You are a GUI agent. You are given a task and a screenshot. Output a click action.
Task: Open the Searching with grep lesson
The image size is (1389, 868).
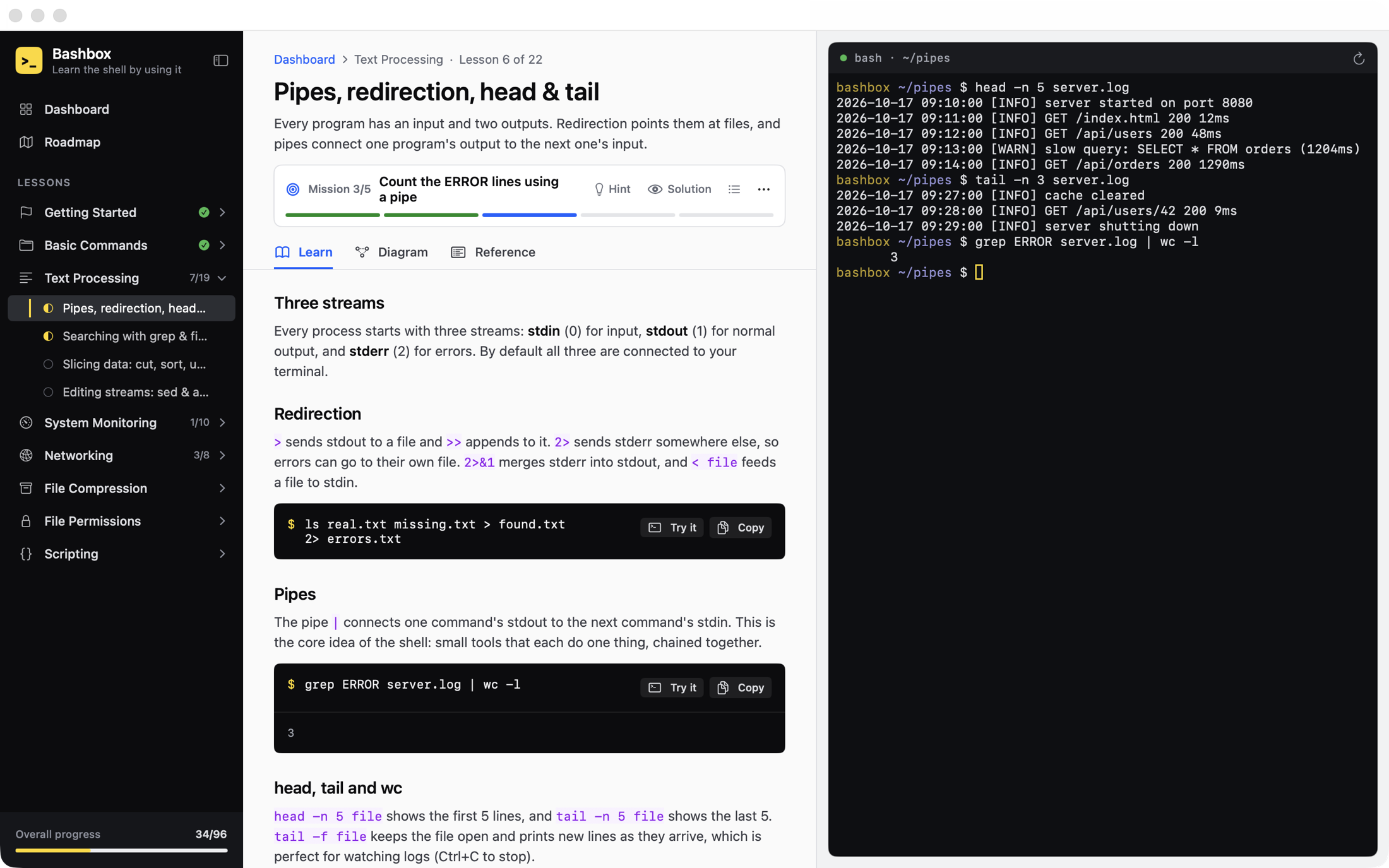pos(121,336)
